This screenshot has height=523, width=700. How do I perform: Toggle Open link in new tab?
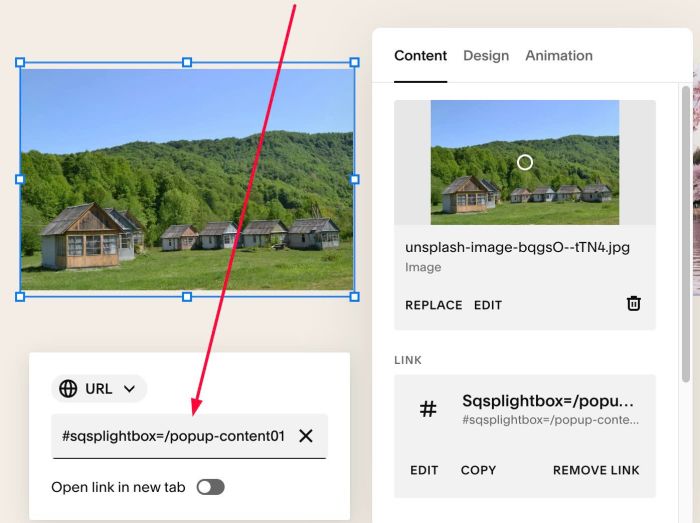point(210,487)
